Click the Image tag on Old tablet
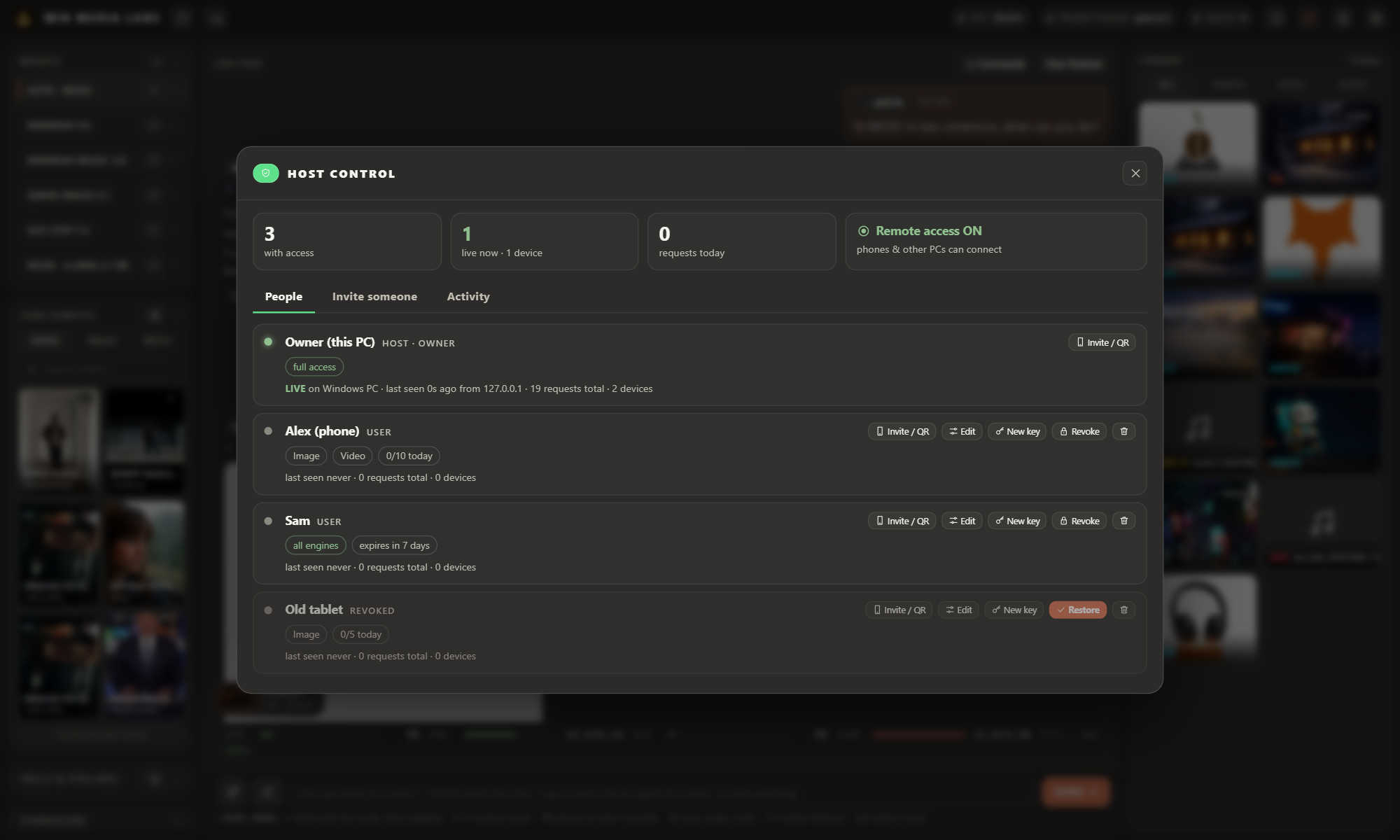Image resolution: width=1400 pixels, height=840 pixels. tap(306, 634)
